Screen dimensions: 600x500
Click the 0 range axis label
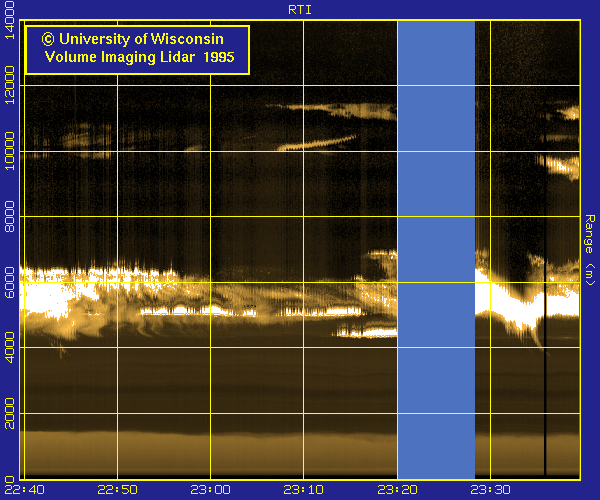tap(9, 479)
